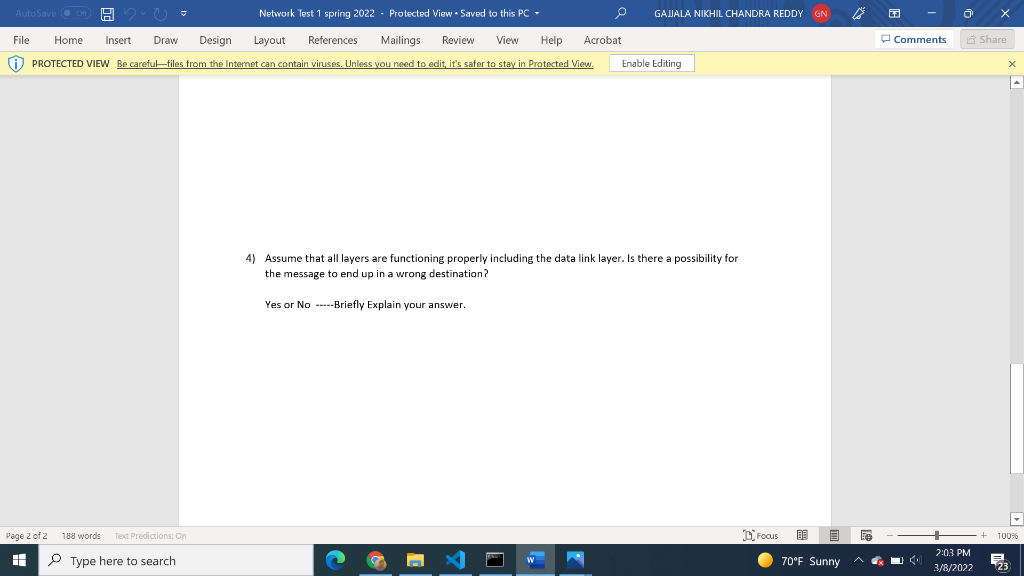1024x576 pixels.
Task: Open Visual Studio Code from taskbar
Action: 455,560
